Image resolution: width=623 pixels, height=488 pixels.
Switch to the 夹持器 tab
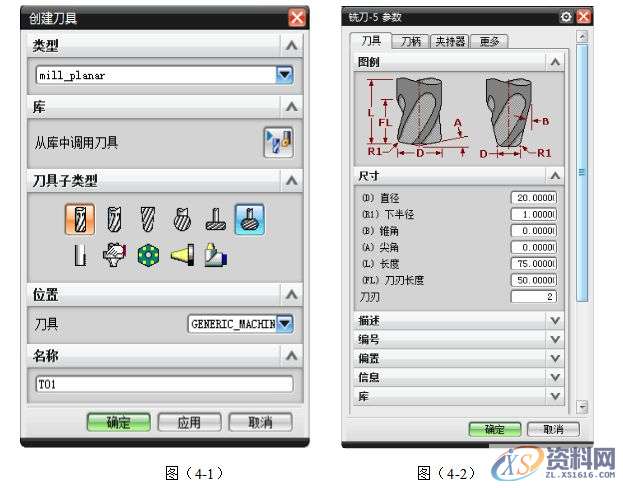(450, 41)
